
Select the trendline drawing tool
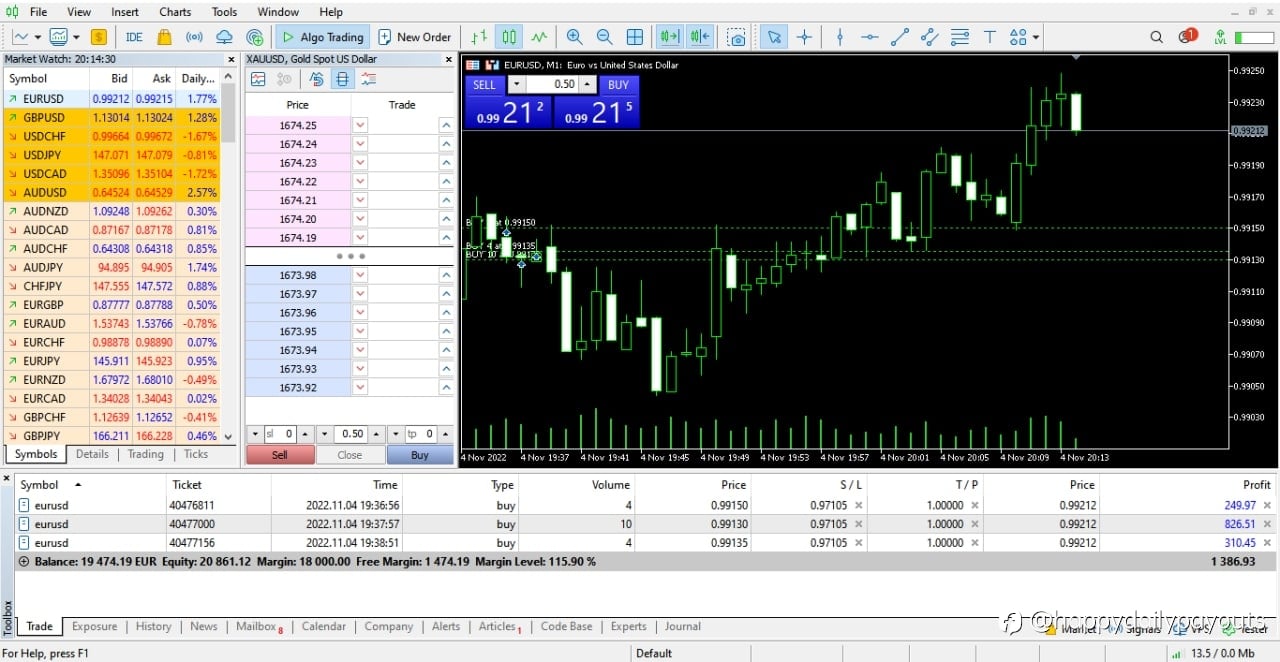[x=899, y=37]
